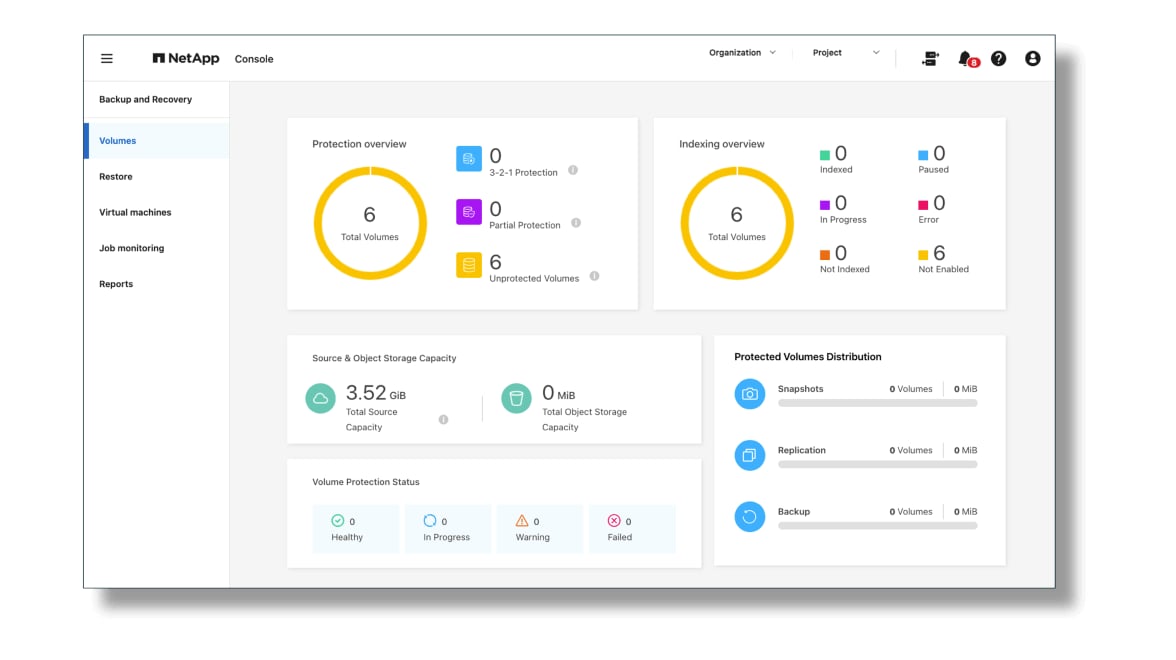Click the Total Object Storage bucket icon

tap(516, 398)
